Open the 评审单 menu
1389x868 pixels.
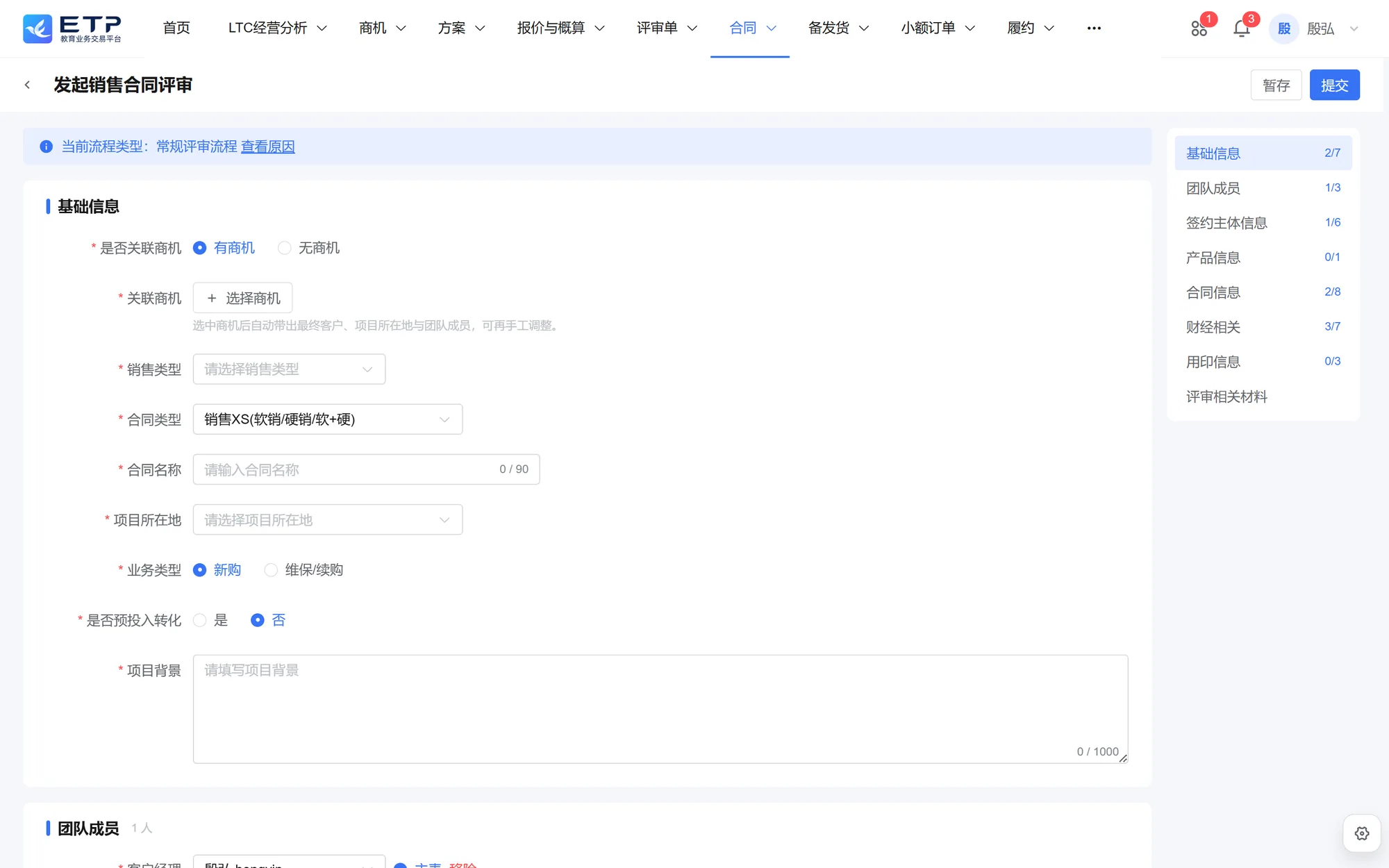point(667,28)
